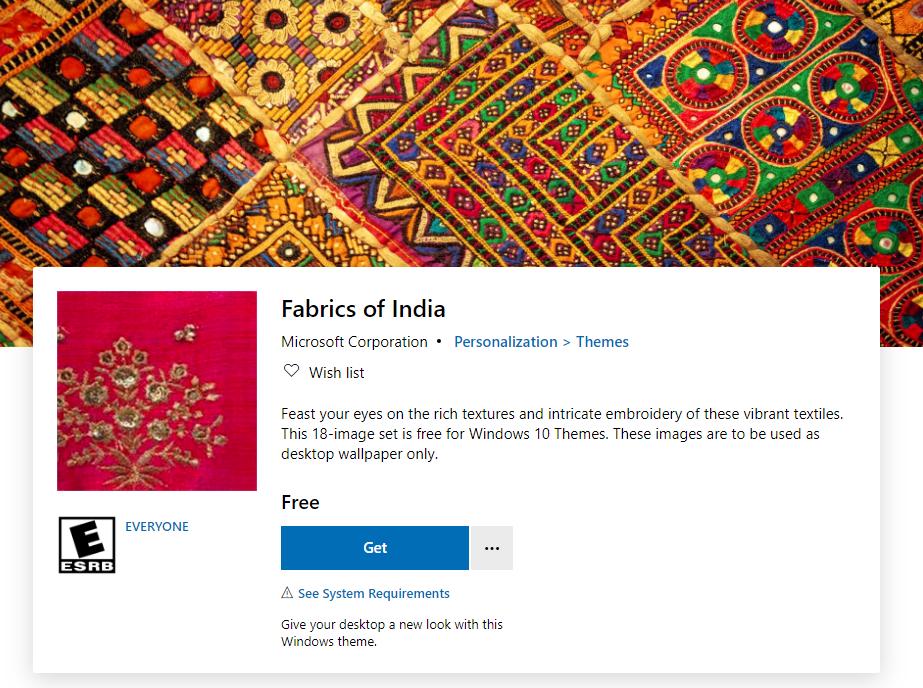This screenshot has height=688, width=923.
Task: Click the heart outline before the Wish list label
Action: 291,371
